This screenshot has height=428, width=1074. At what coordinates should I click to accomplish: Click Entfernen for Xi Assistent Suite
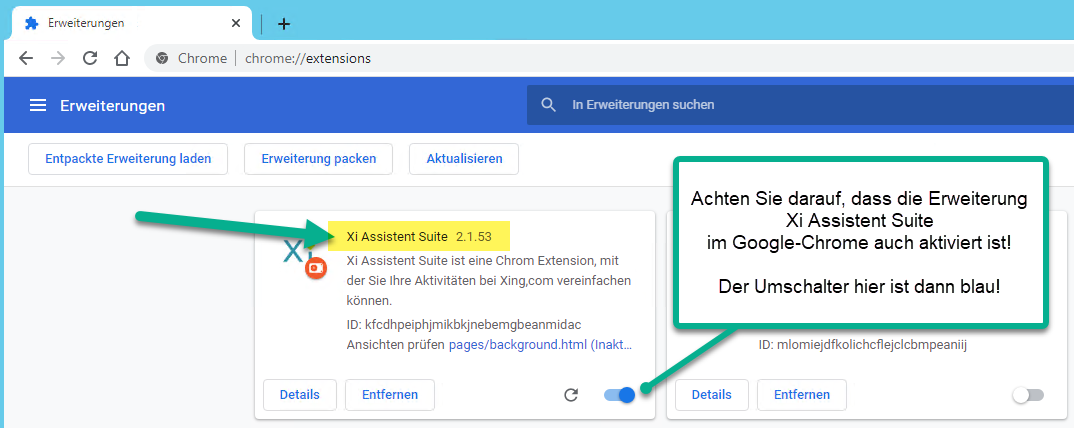tap(390, 394)
